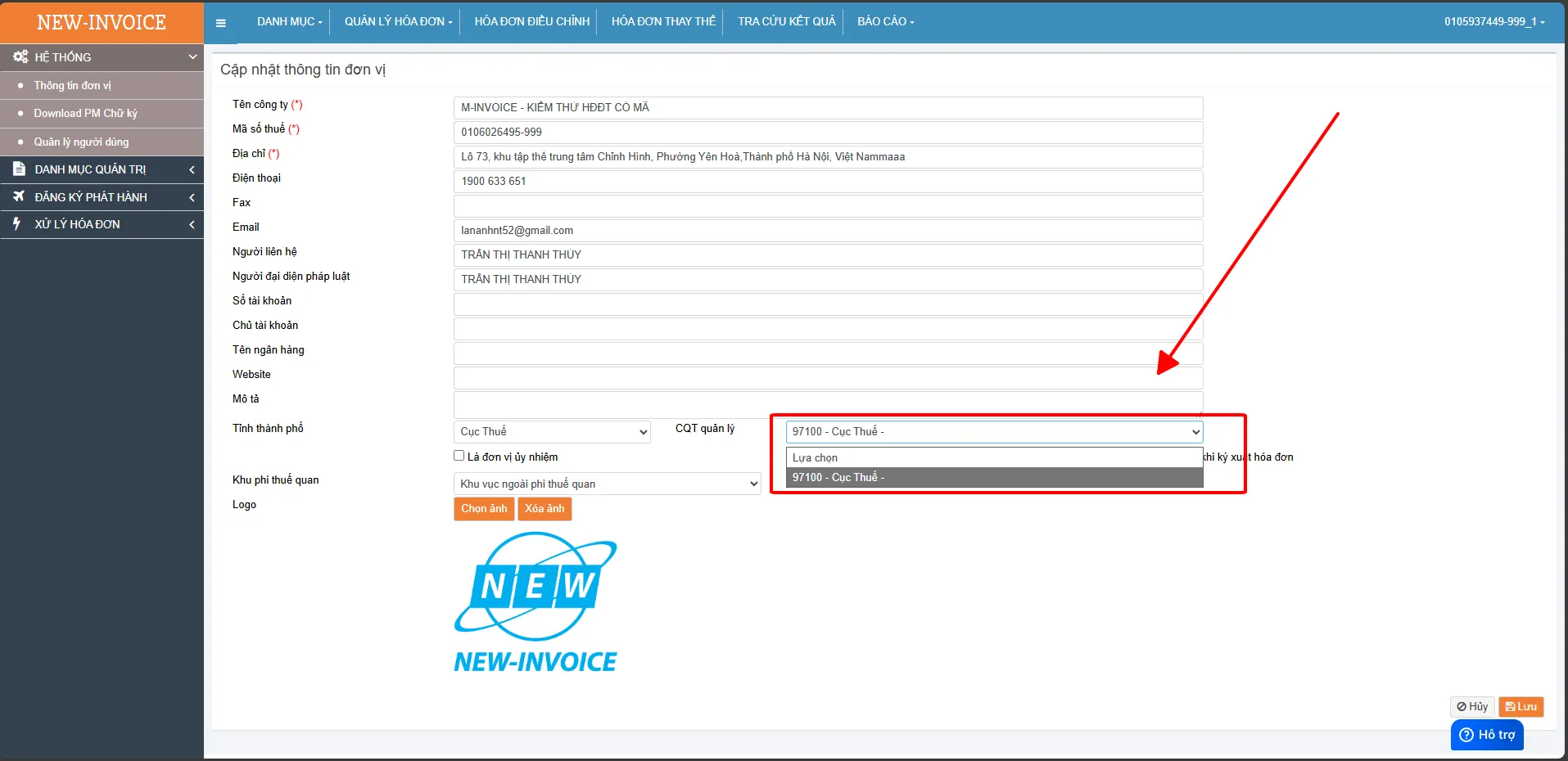Open the Hỗ trợ support widget

[x=1487, y=735]
